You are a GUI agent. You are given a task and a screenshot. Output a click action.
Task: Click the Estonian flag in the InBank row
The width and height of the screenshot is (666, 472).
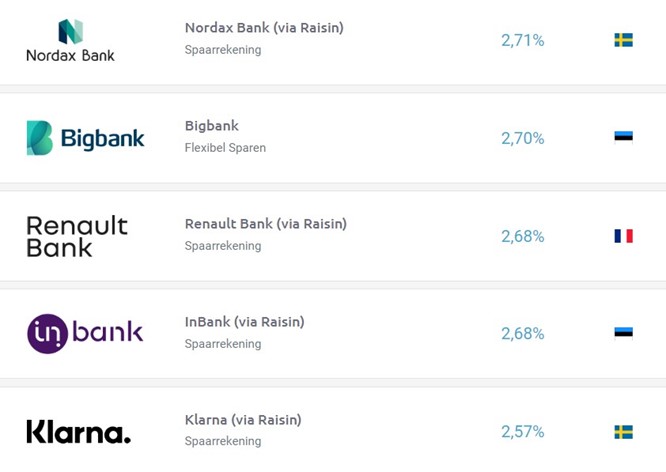click(x=624, y=333)
